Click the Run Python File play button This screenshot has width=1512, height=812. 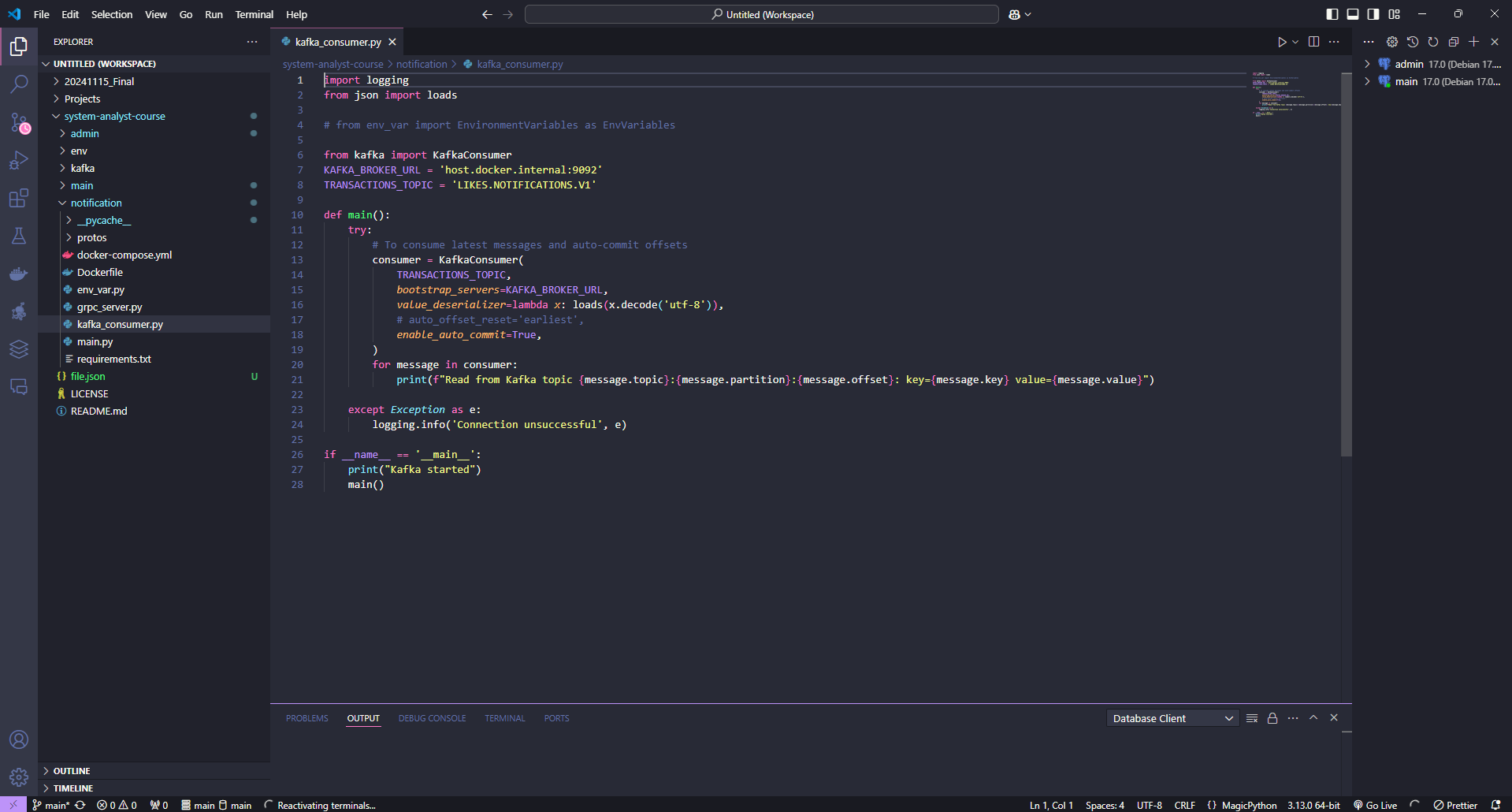(x=1282, y=42)
